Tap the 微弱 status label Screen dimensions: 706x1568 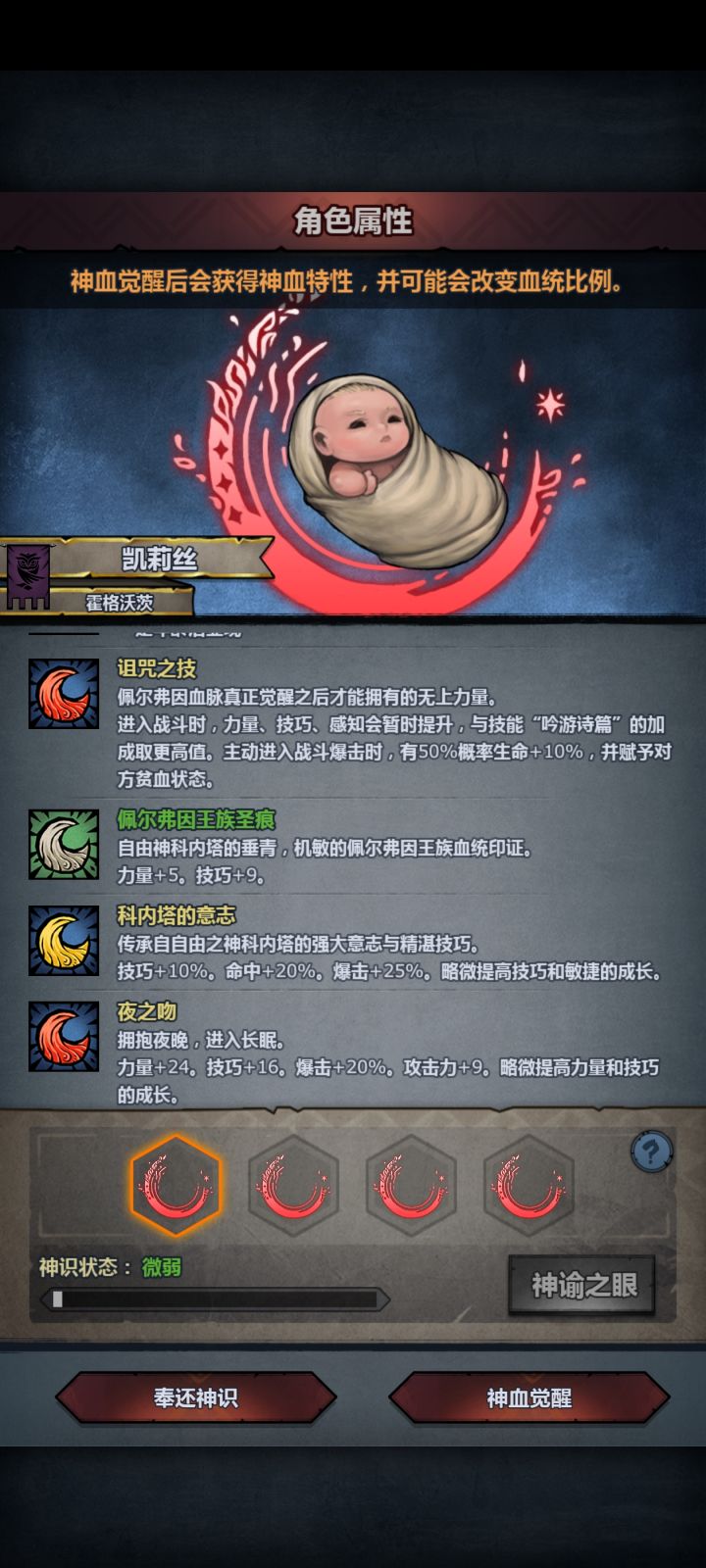(162, 1267)
